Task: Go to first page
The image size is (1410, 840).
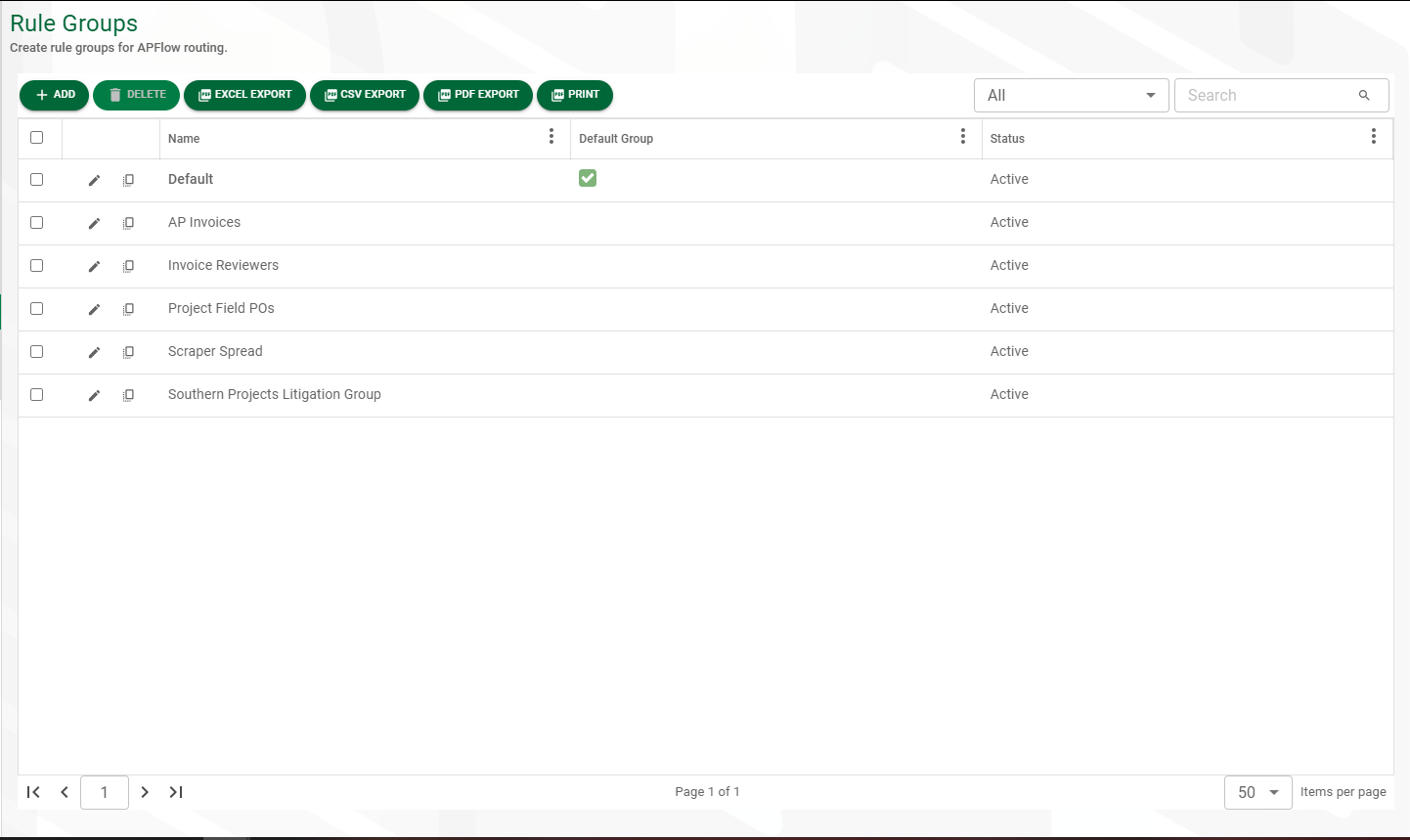Action: pos(33,792)
